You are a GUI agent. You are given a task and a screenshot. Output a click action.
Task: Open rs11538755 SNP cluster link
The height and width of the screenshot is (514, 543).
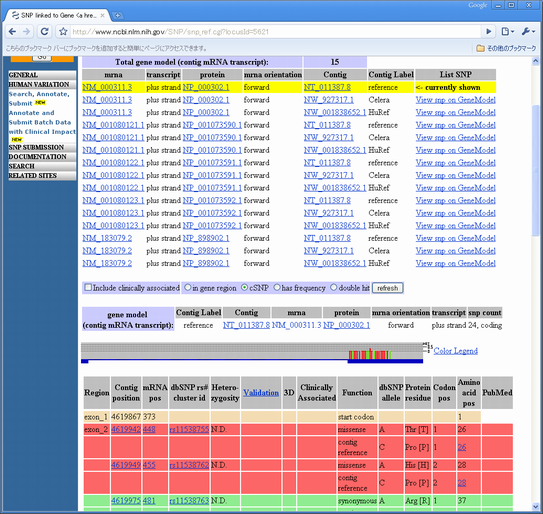click(x=189, y=429)
